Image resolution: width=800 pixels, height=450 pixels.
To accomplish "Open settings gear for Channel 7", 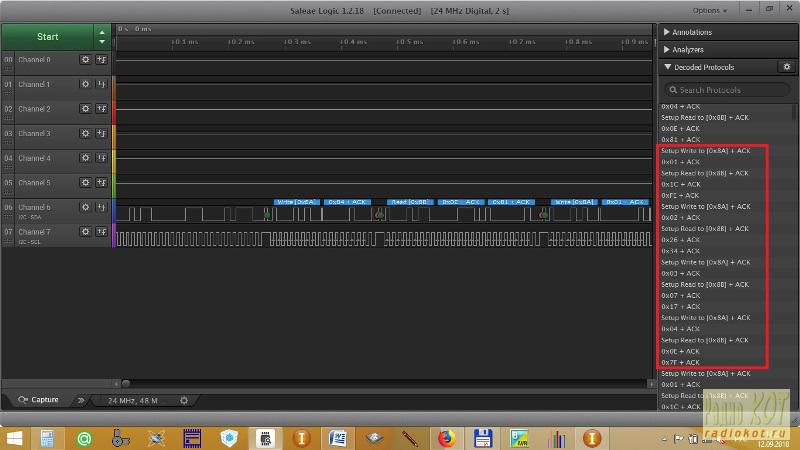I will coord(85,232).
